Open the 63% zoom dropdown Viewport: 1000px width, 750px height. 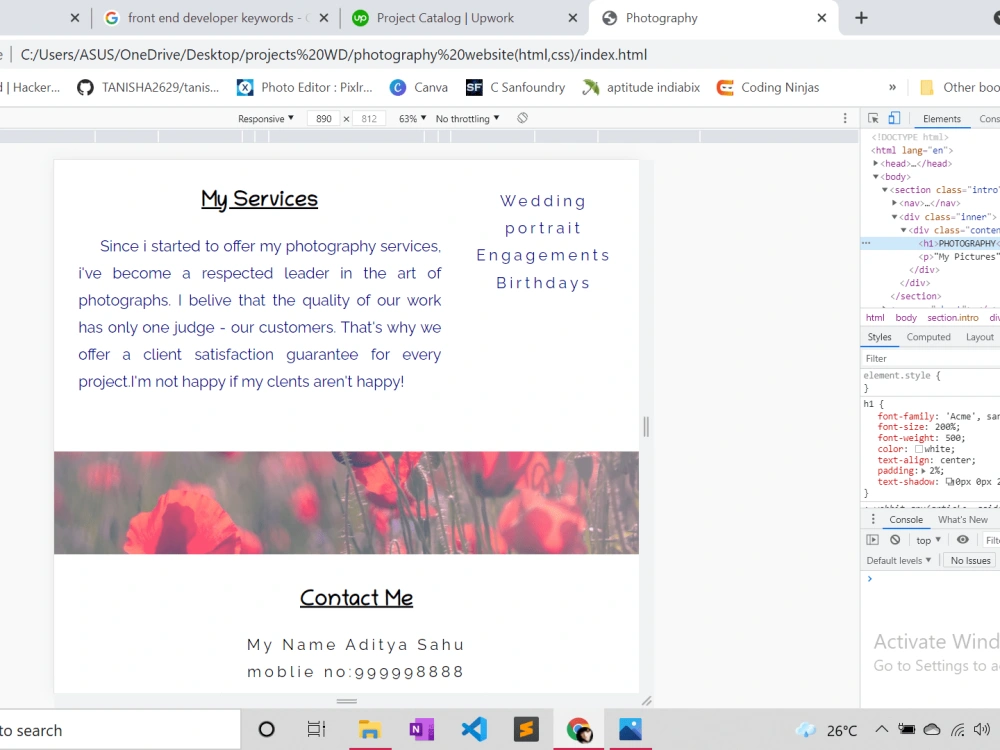tap(413, 119)
